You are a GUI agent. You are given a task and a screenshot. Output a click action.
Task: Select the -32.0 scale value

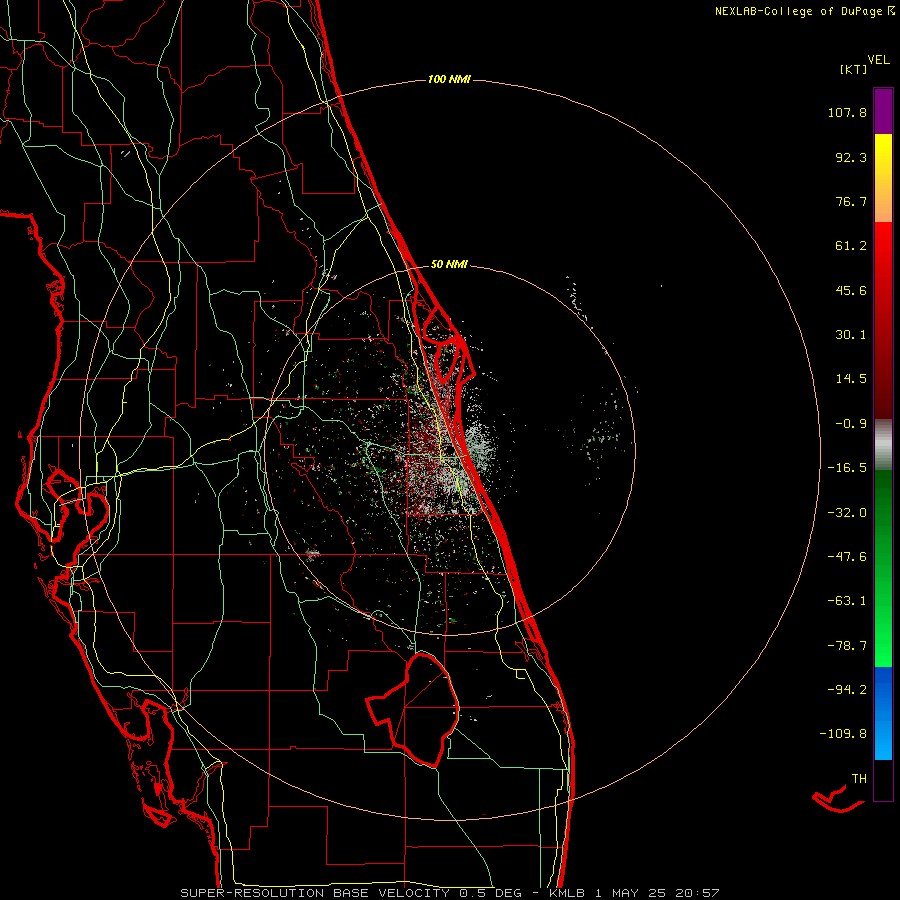click(847, 513)
